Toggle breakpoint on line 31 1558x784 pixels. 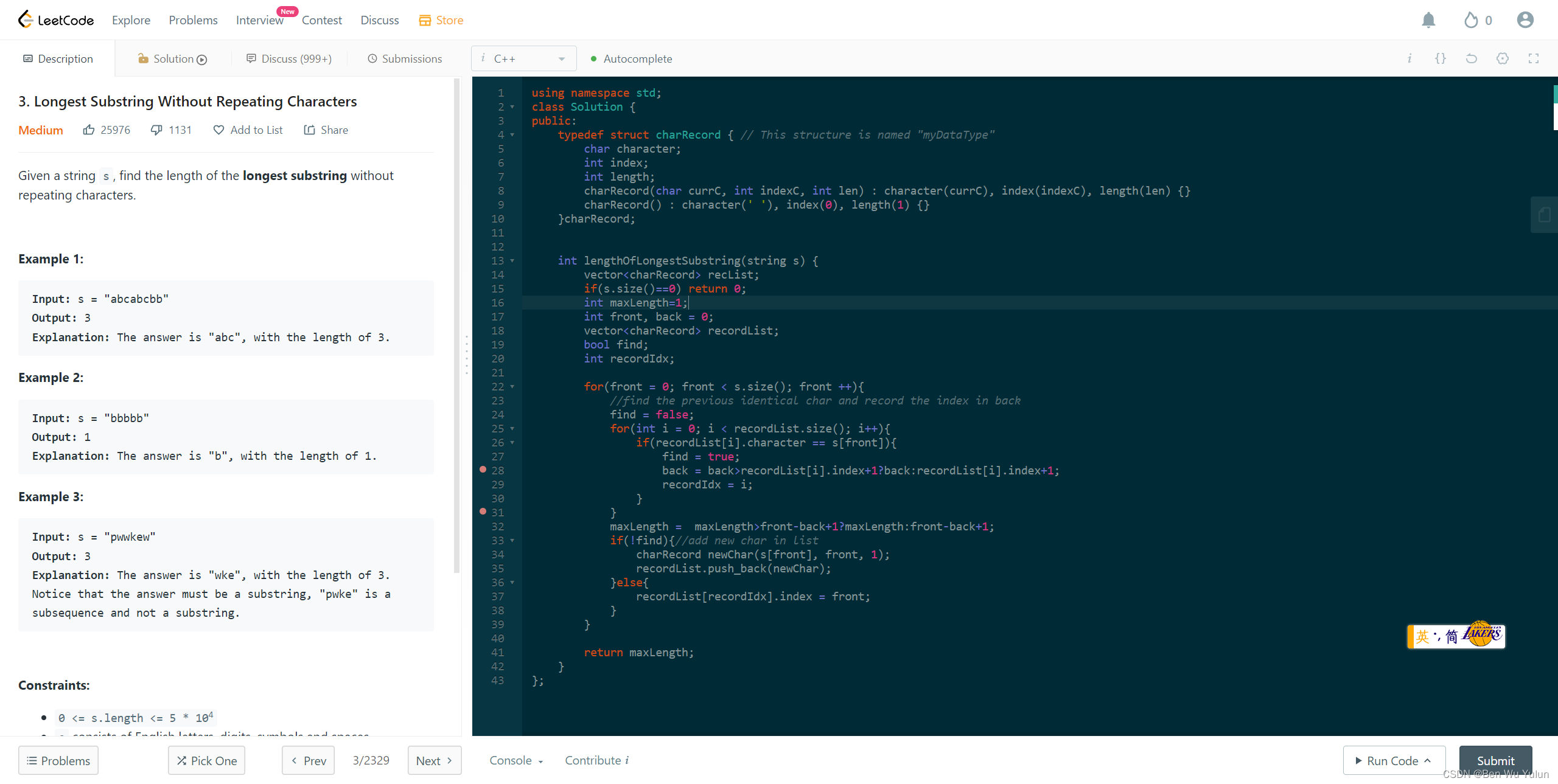[483, 512]
